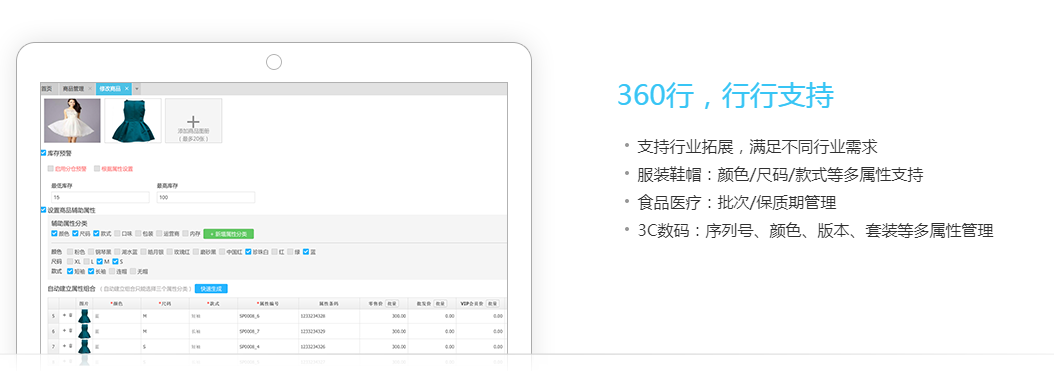
Task: Toggle the 库存预警 checkbox
Action: coord(44,153)
